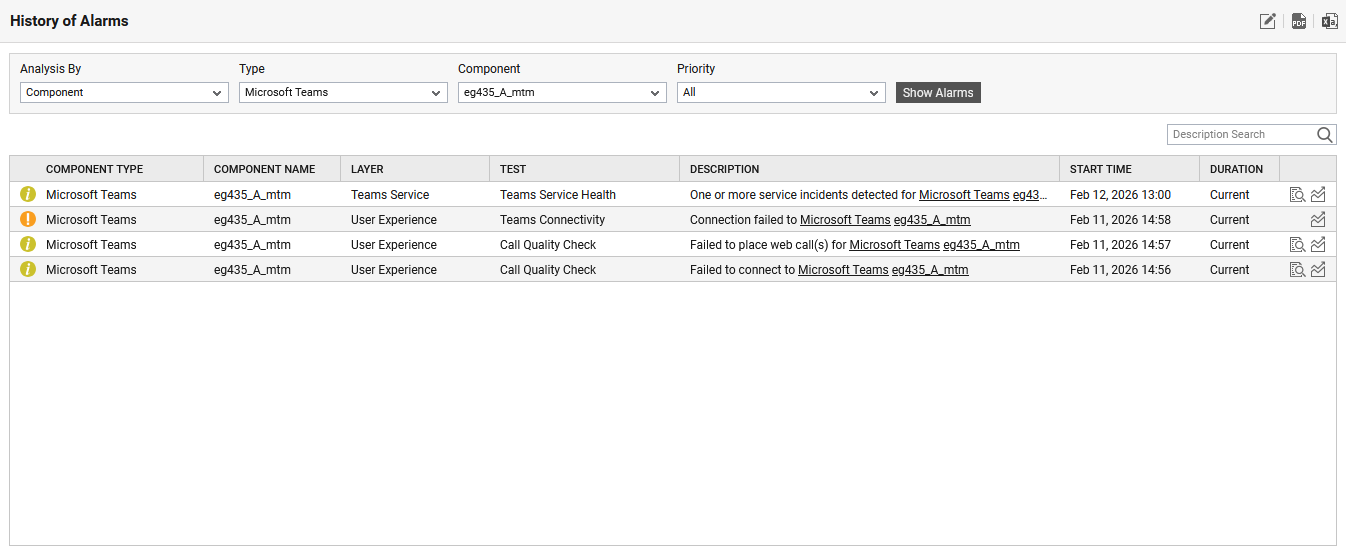Export alarm history to Excel

(x=1330, y=21)
